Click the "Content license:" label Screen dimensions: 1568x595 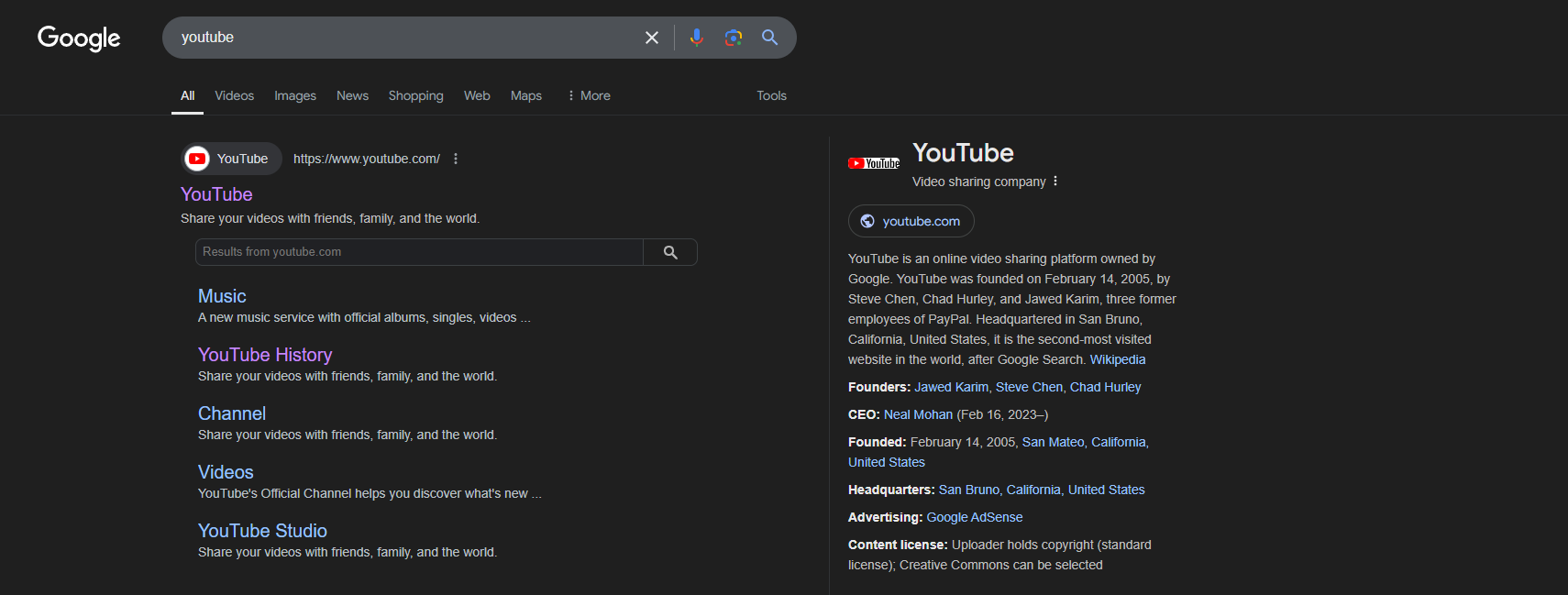(898, 545)
